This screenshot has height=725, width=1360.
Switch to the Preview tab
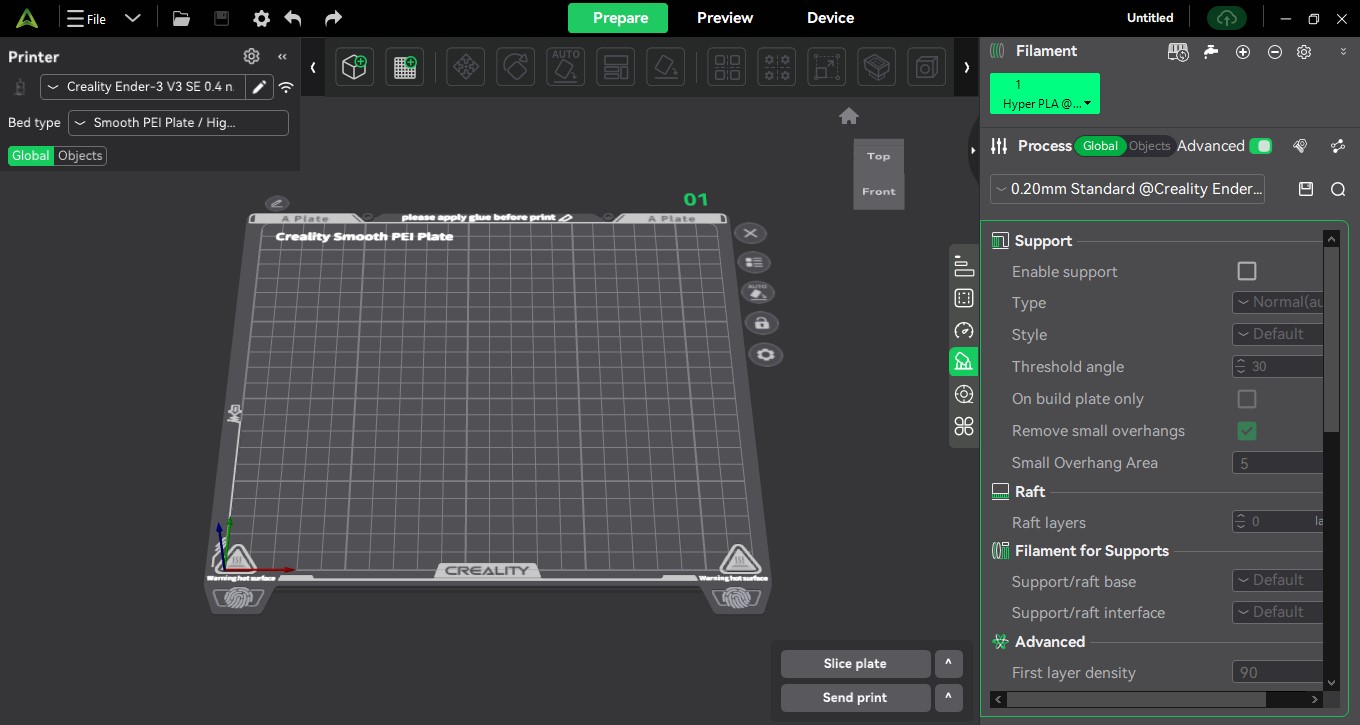(724, 17)
